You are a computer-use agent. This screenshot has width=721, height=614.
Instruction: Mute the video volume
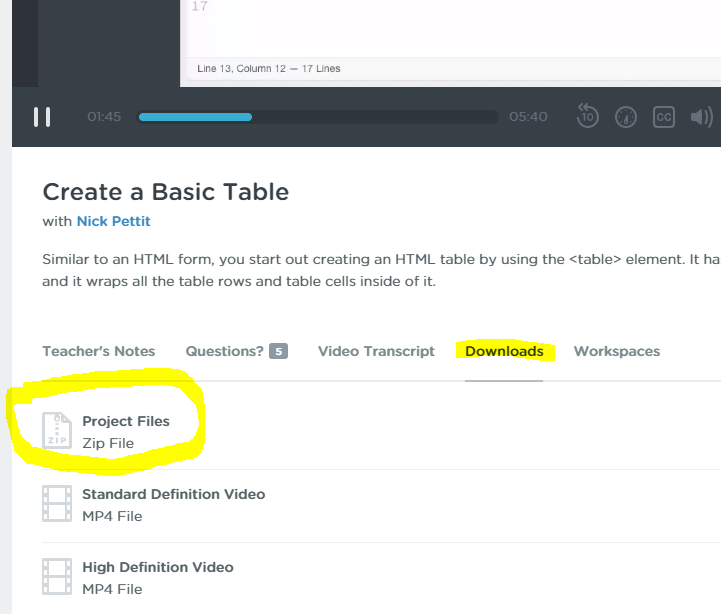pyautogui.click(x=700, y=117)
